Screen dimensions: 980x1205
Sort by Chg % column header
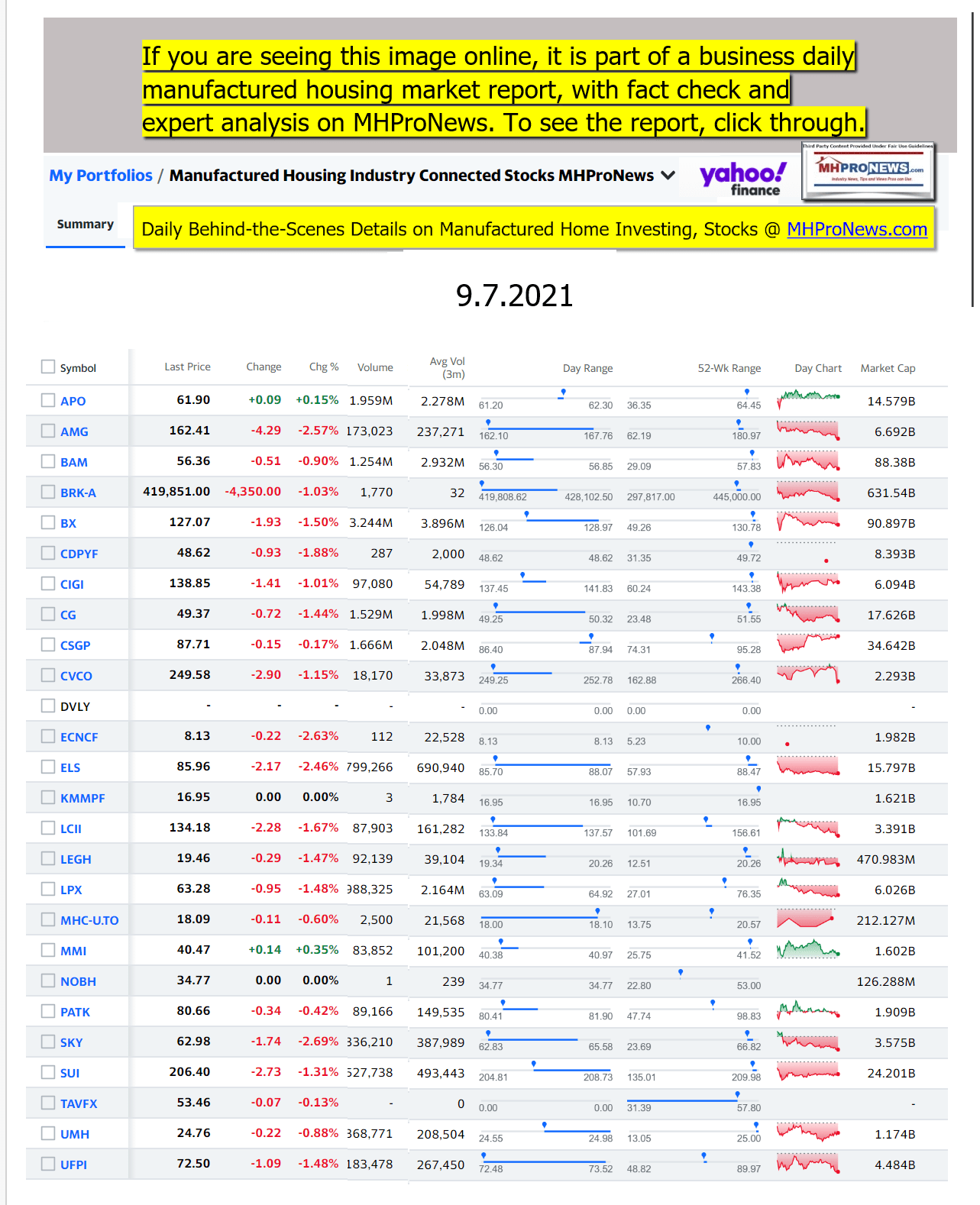(x=324, y=367)
